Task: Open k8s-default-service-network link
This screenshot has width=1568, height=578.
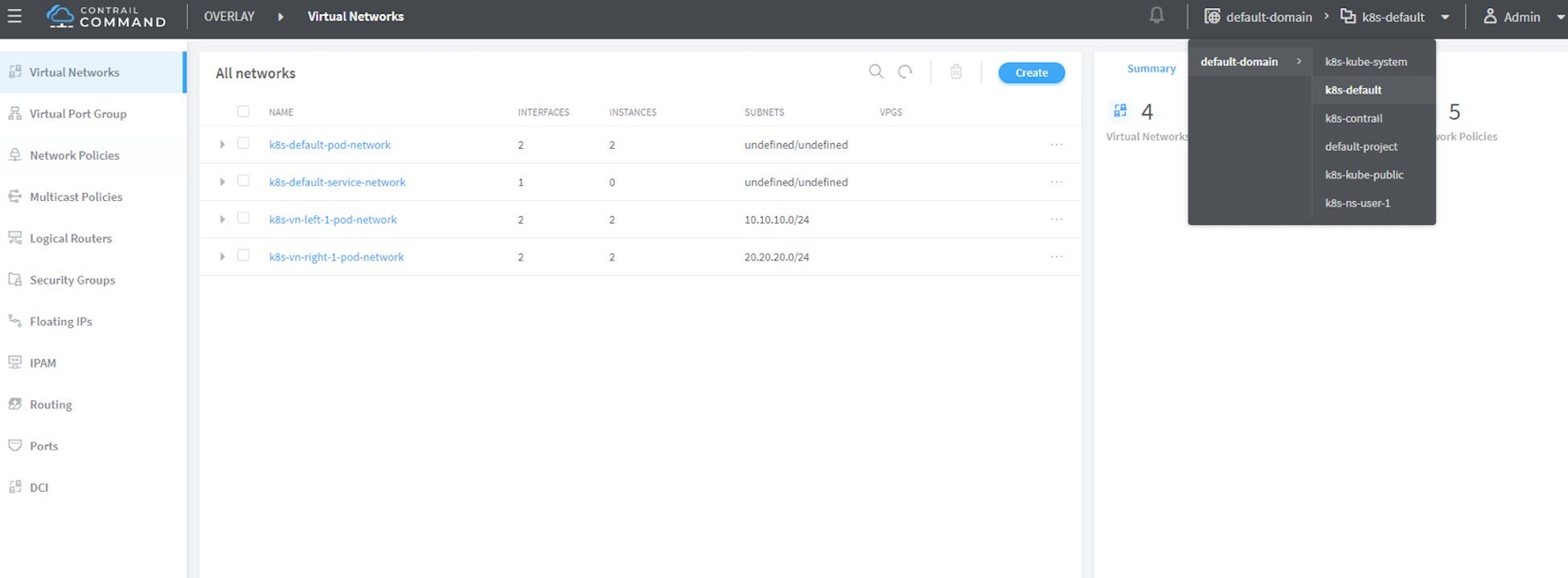Action: pyautogui.click(x=337, y=182)
